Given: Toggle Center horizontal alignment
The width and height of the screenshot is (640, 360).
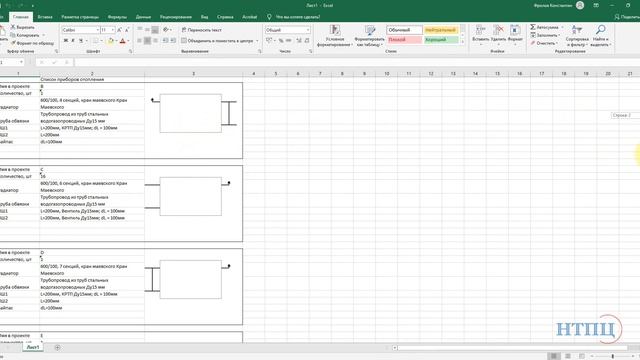Looking at the screenshot, I should (x=147, y=40).
